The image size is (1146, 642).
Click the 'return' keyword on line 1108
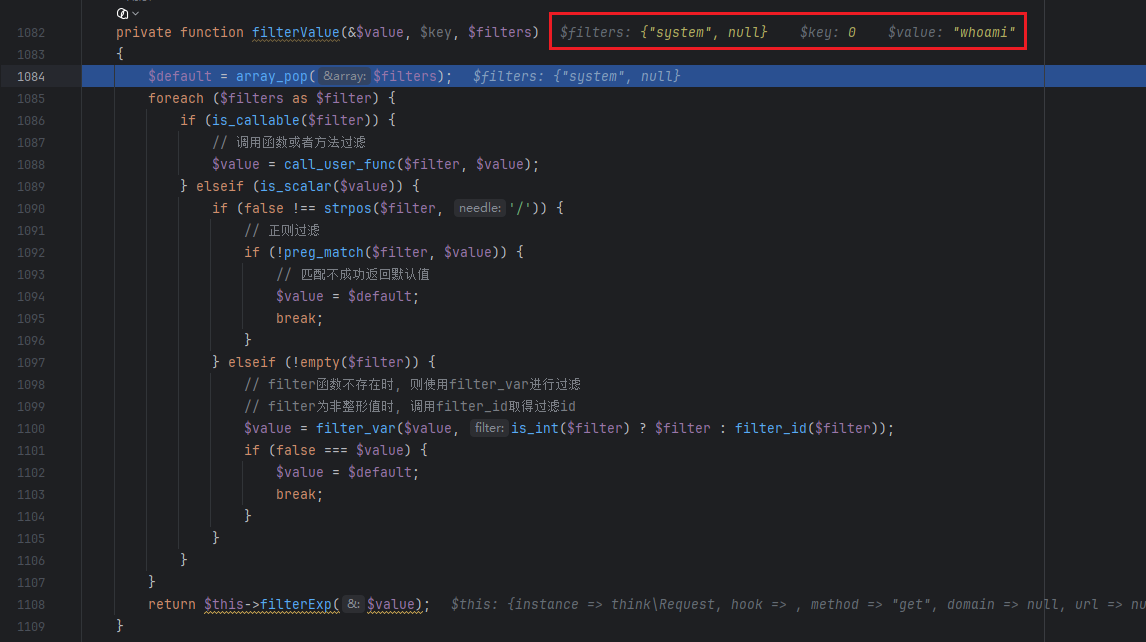(x=172, y=605)
